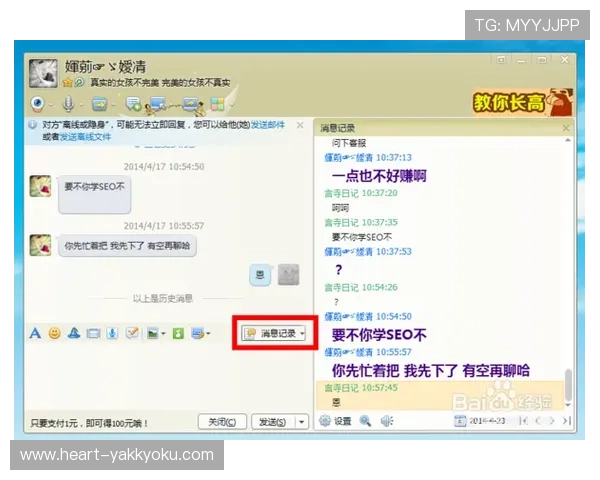The height and width of the screenshot is (480, 600).
Task: Click the message record scrollbar down arrow
Action: tap(568, 405)
